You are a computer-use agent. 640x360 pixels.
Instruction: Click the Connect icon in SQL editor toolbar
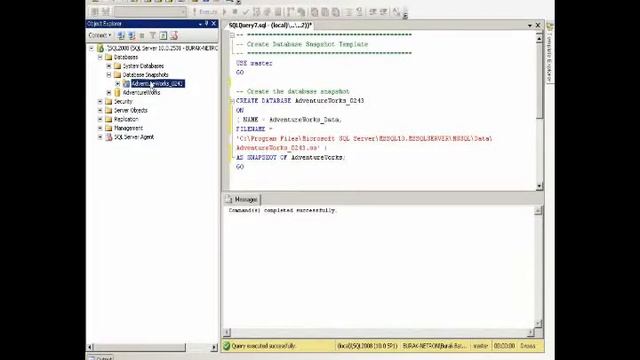click(x=95, y=12)
